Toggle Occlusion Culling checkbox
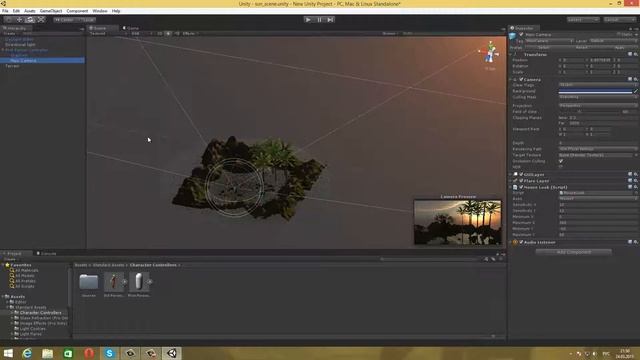The height and width of the screenshot is (360, 640). coord(561,161)
